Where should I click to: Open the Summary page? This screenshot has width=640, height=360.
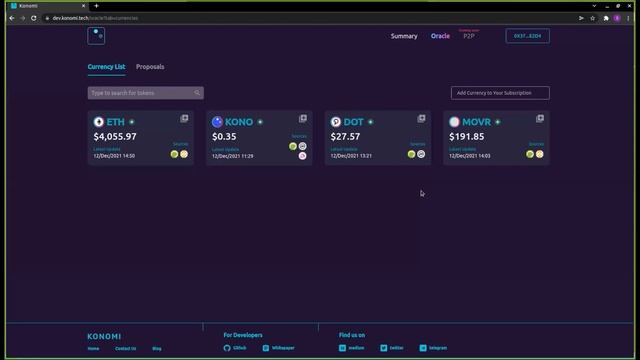(x=404, y=36)
